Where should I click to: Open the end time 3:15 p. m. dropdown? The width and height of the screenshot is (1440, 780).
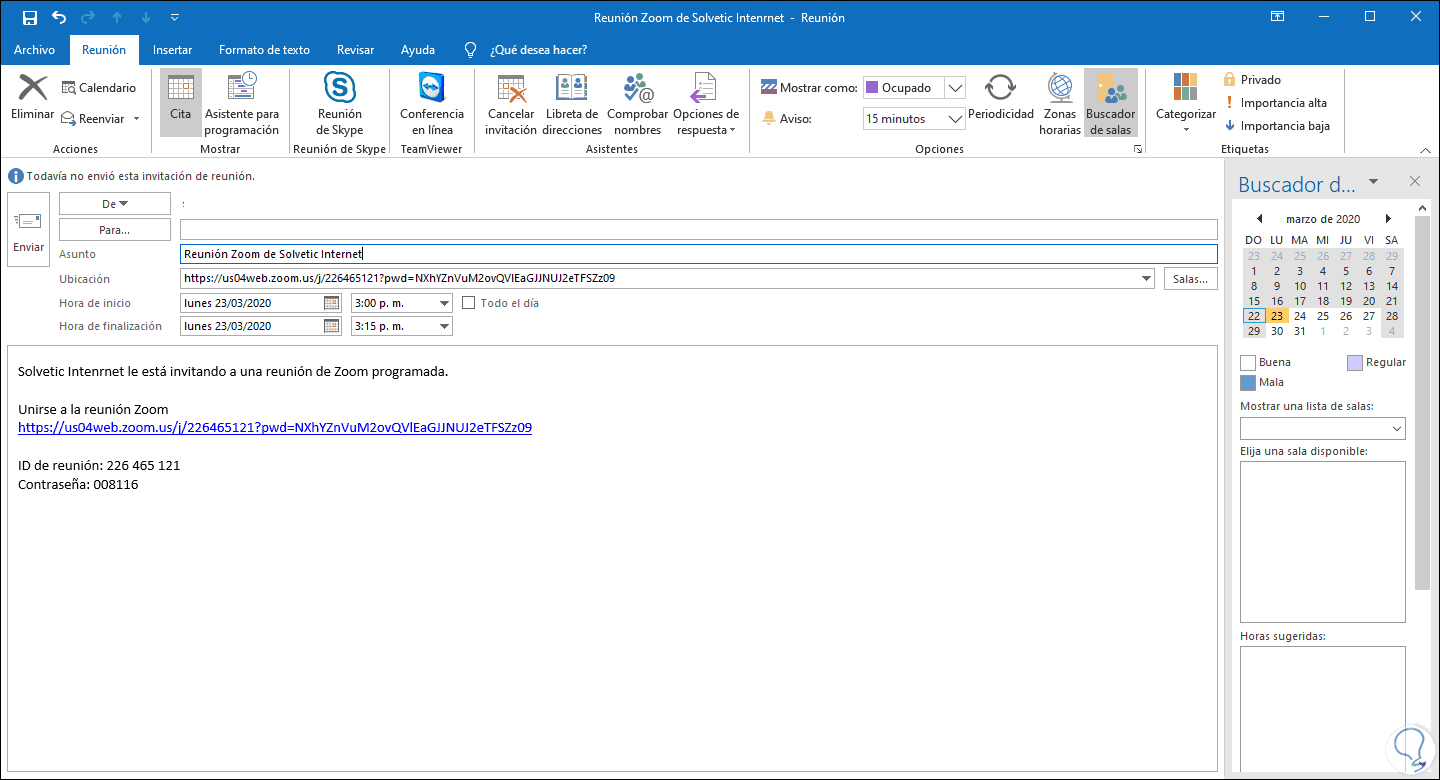[x=444, y=326]
